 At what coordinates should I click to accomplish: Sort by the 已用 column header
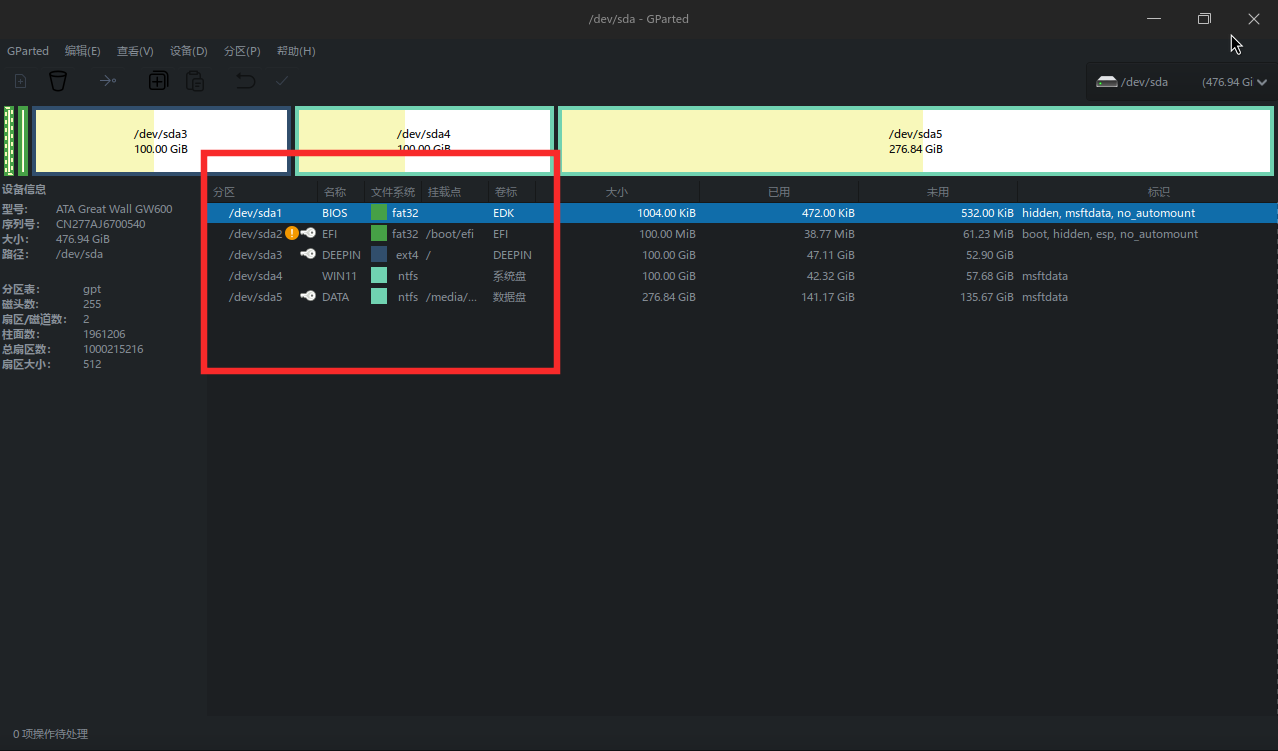point(779,192)
